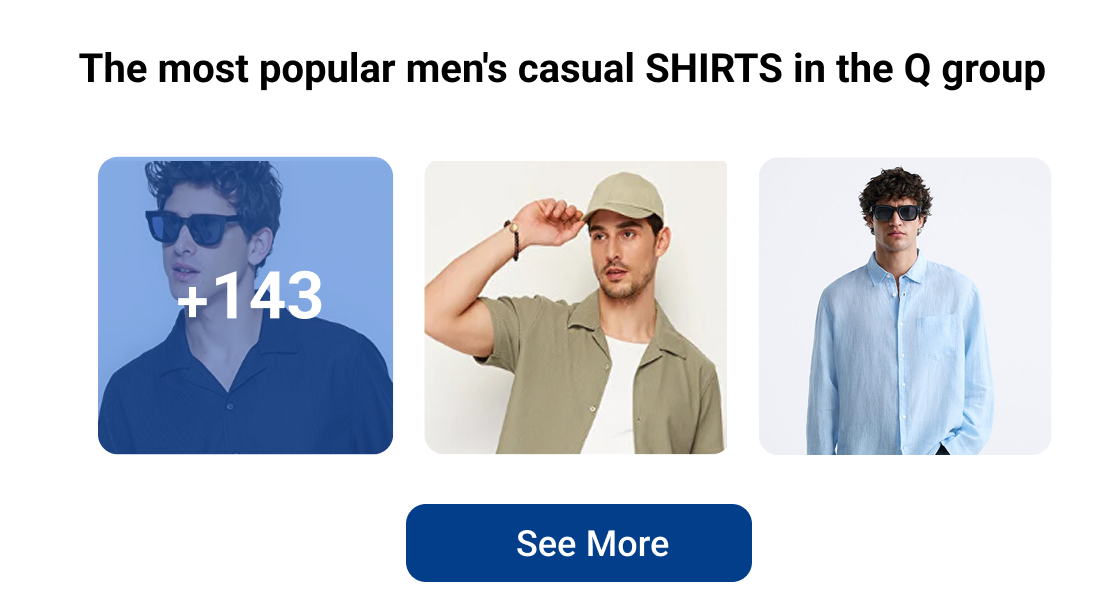The width and height of the screenshot is (1096, 616).
Task: Open the short-sleeve khaki shirt over white tee
Action: point(575,308)
